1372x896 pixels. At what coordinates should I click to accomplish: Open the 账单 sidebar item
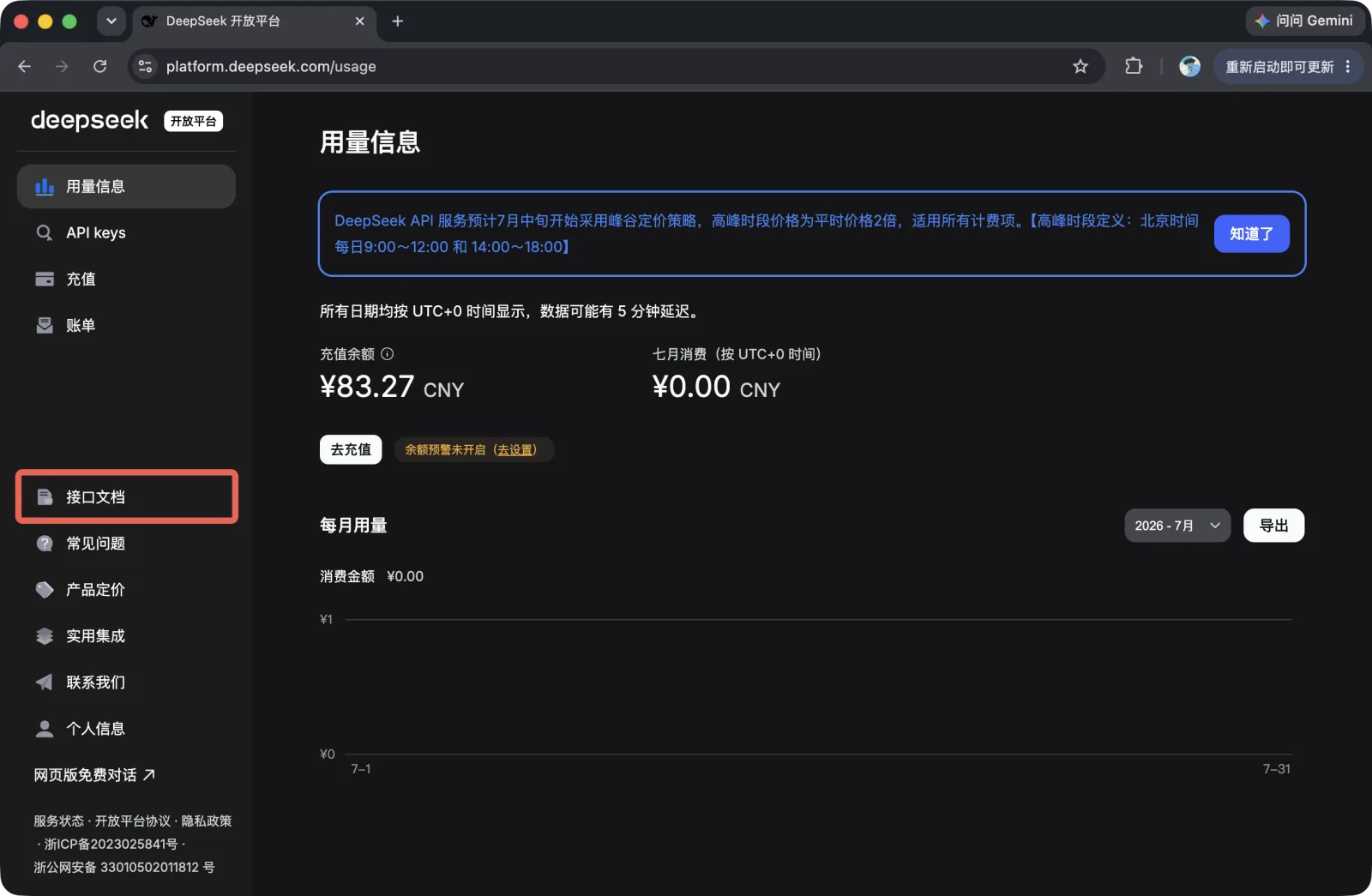(126, 325)
